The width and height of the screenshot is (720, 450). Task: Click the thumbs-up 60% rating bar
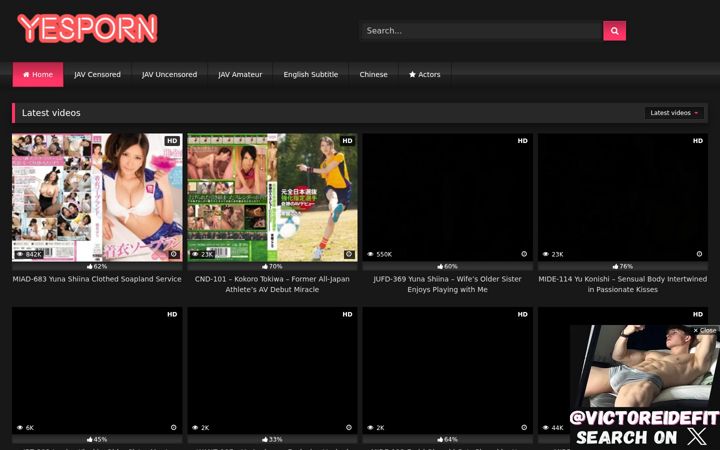coord(448,266)
